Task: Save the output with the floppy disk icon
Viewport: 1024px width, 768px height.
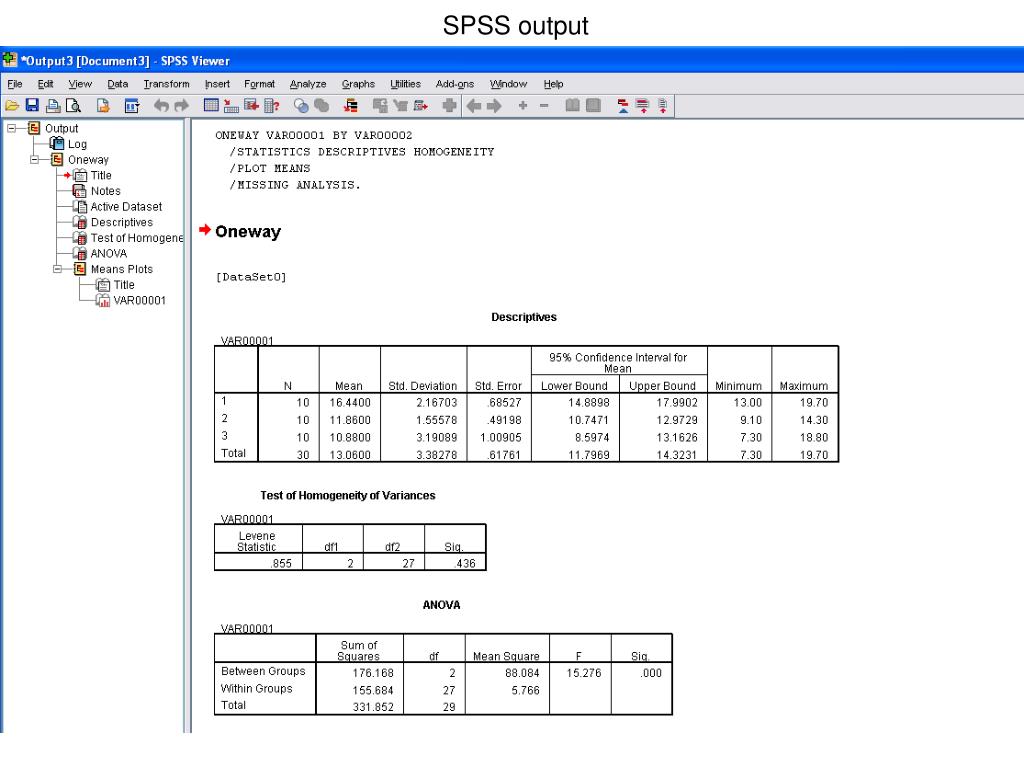Action: tap(32, 105)
